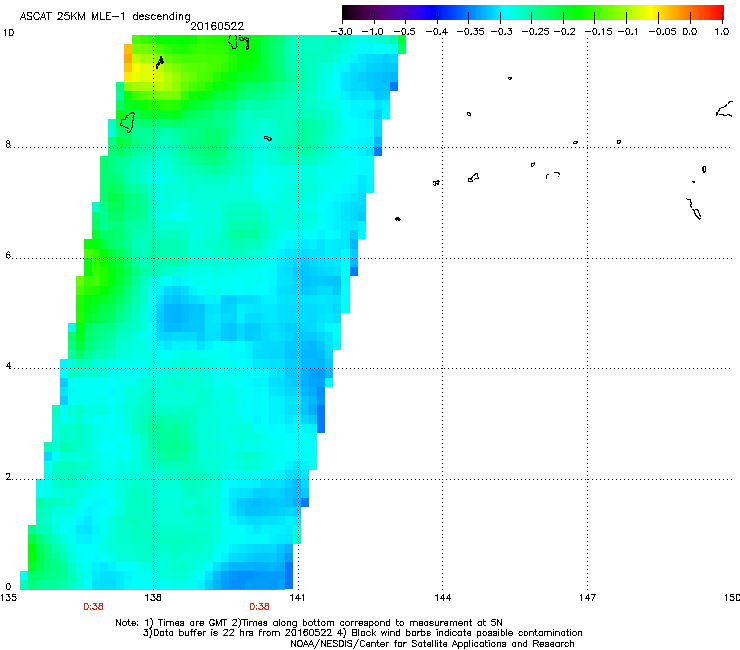The height and width of the screenshot is (650, 740).
Task: Click the latitude axis label 2
Action: pos(8,477)
